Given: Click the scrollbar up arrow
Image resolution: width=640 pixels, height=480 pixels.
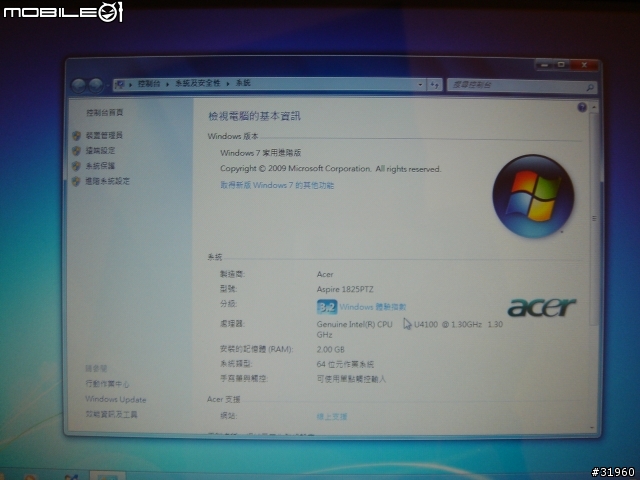Looking at the screenshot, I should (593, 107).
